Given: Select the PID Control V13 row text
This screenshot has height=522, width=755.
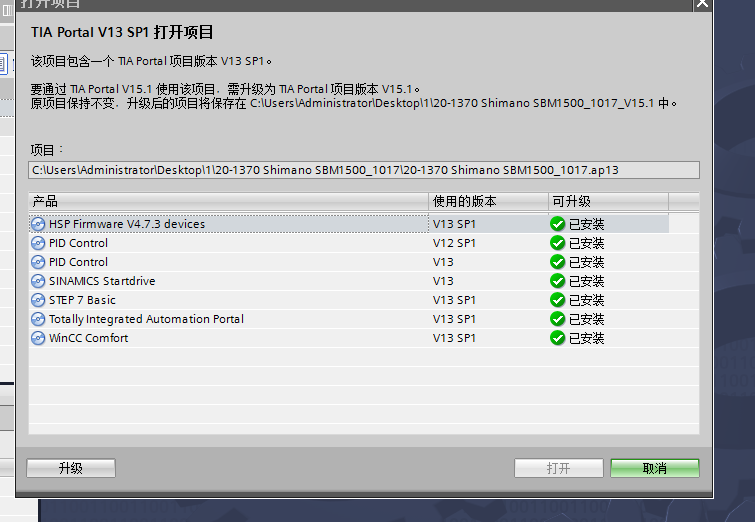Looking at the screenshot, I should point(78,262).
